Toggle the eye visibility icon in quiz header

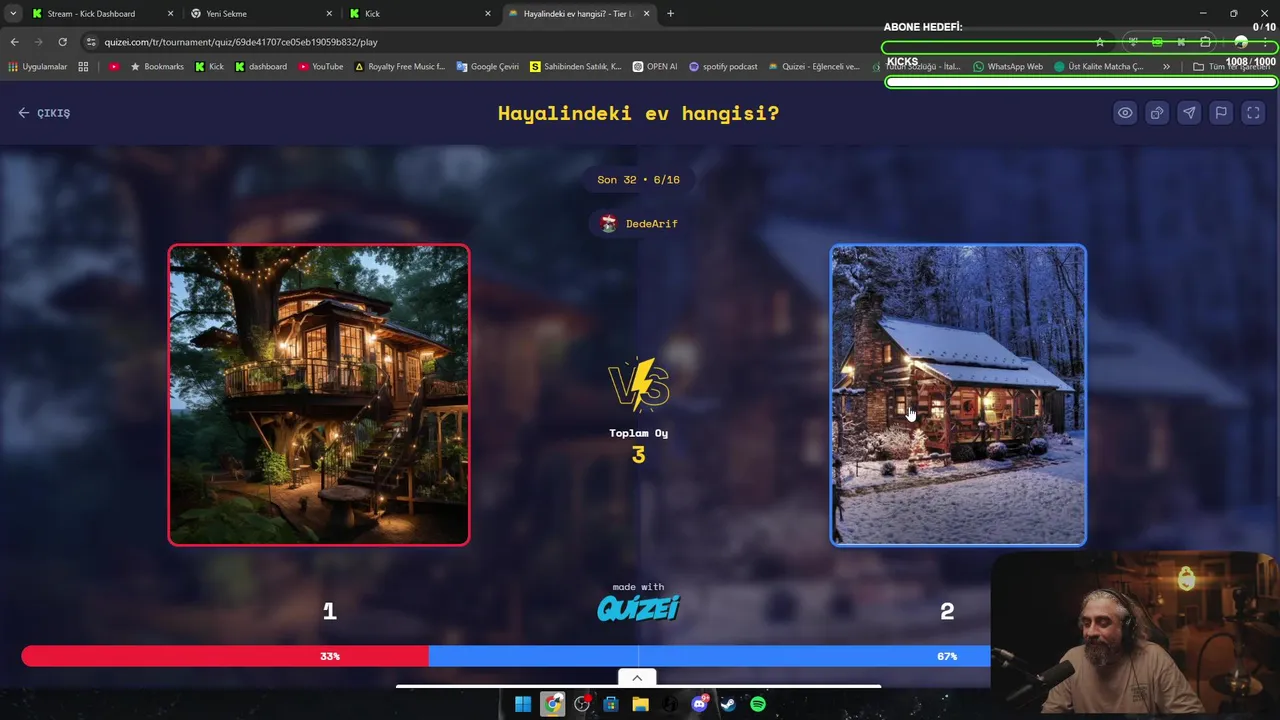point(1125,113)
